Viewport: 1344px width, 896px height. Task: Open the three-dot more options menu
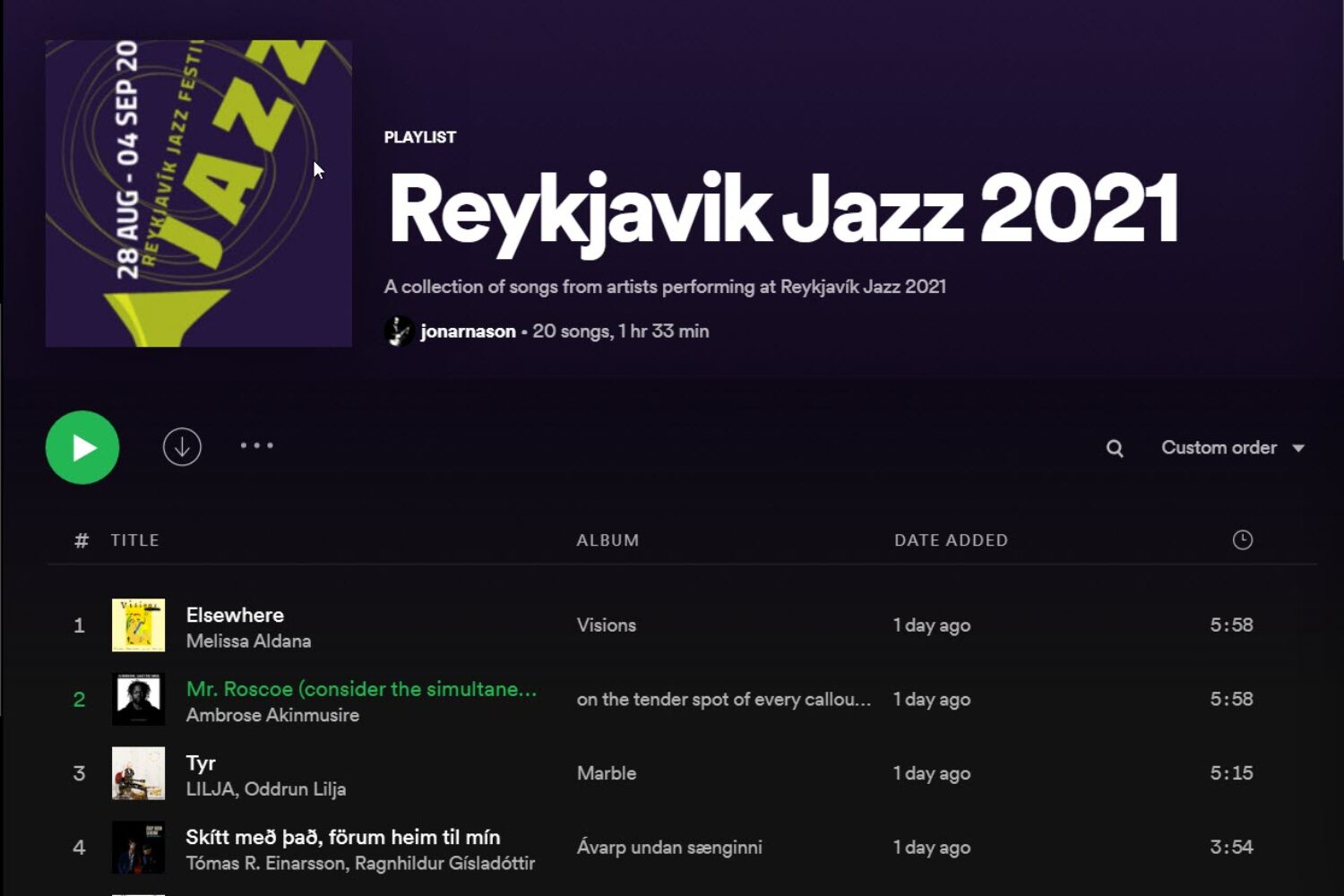(x=257, y=445)
